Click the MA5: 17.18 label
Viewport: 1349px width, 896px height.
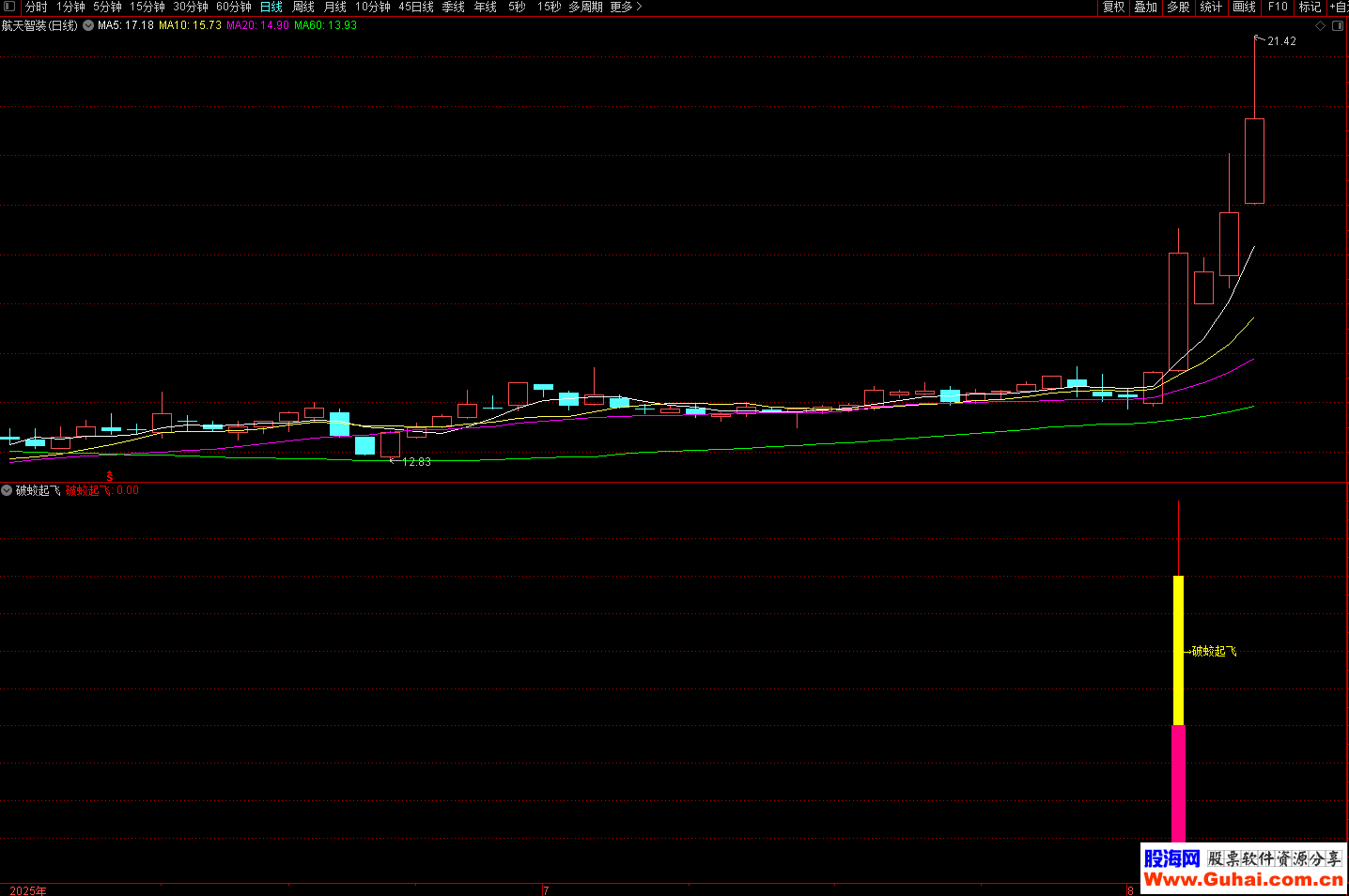(x=126, y=25)
